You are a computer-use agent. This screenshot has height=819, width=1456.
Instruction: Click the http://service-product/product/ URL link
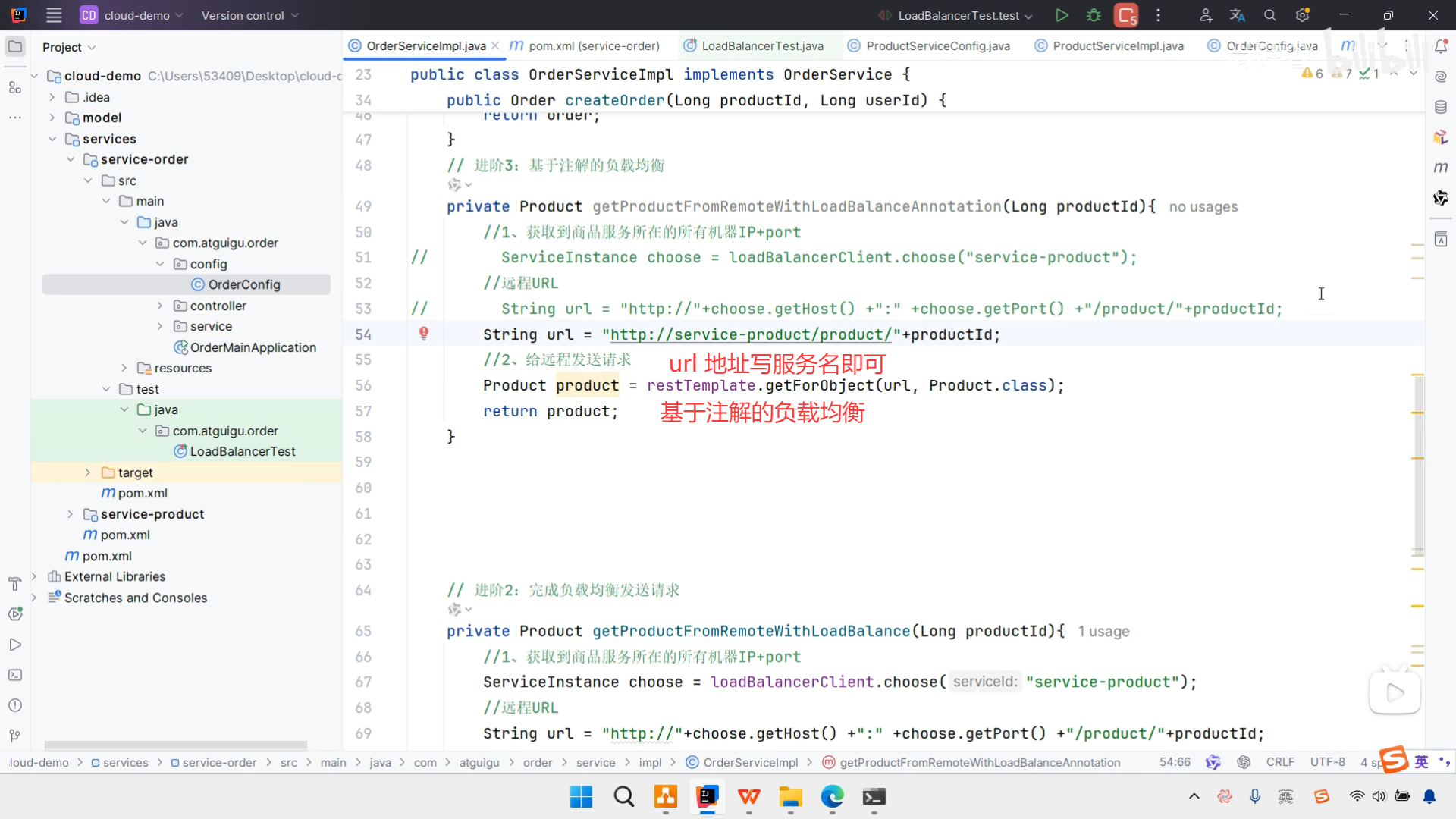(751, 334)
